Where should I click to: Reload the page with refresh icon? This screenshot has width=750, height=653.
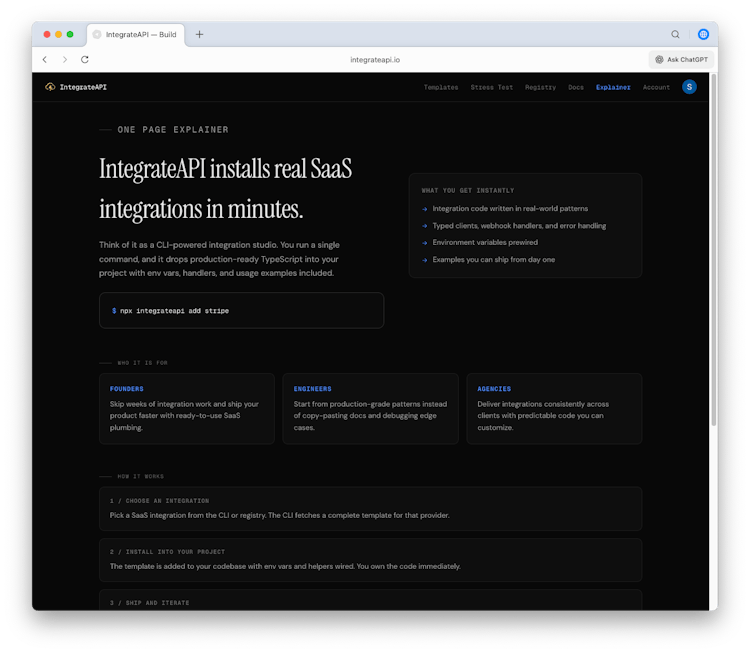pos(85,60)
